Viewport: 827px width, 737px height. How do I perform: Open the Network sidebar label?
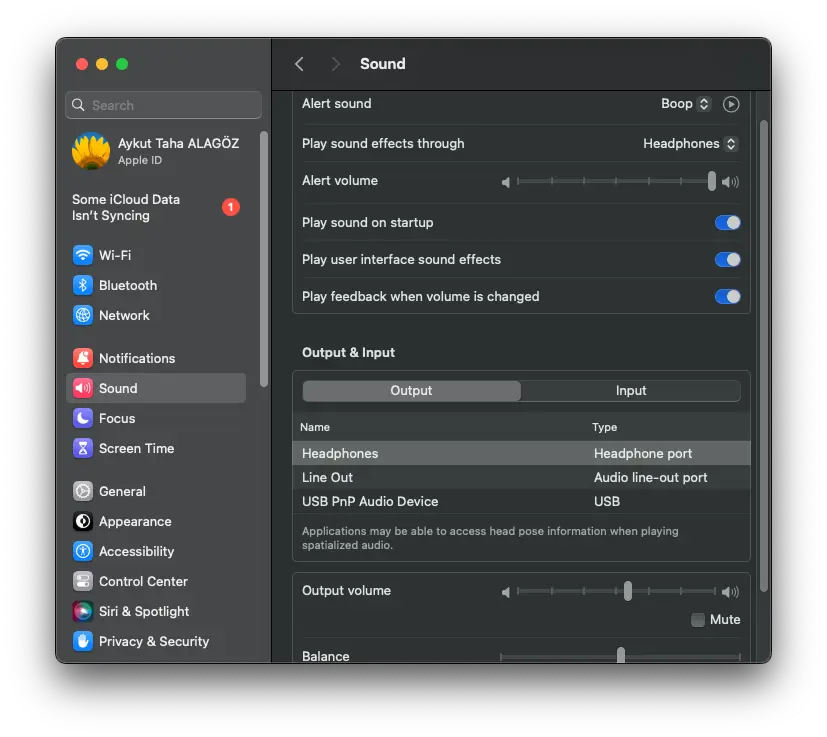124,315
